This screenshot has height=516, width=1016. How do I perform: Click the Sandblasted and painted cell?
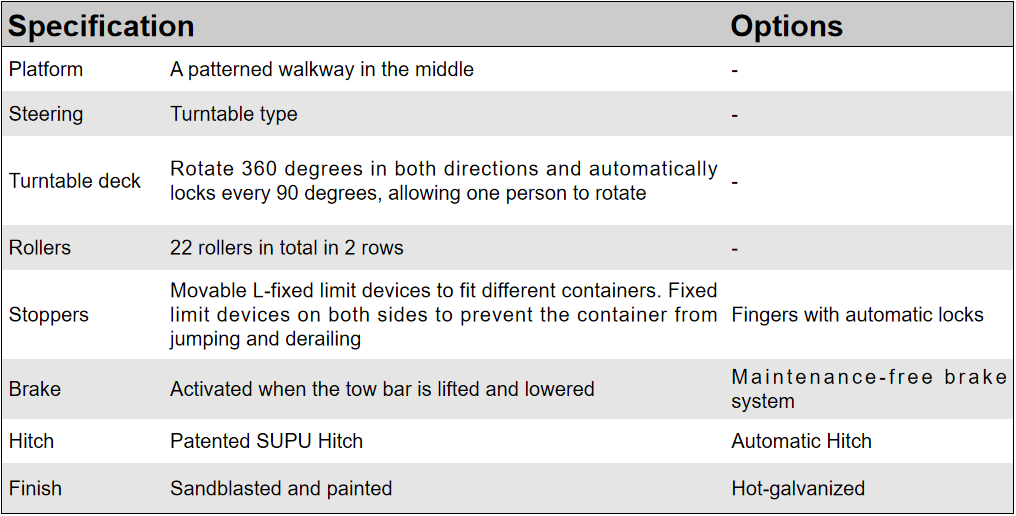(281, 489)
